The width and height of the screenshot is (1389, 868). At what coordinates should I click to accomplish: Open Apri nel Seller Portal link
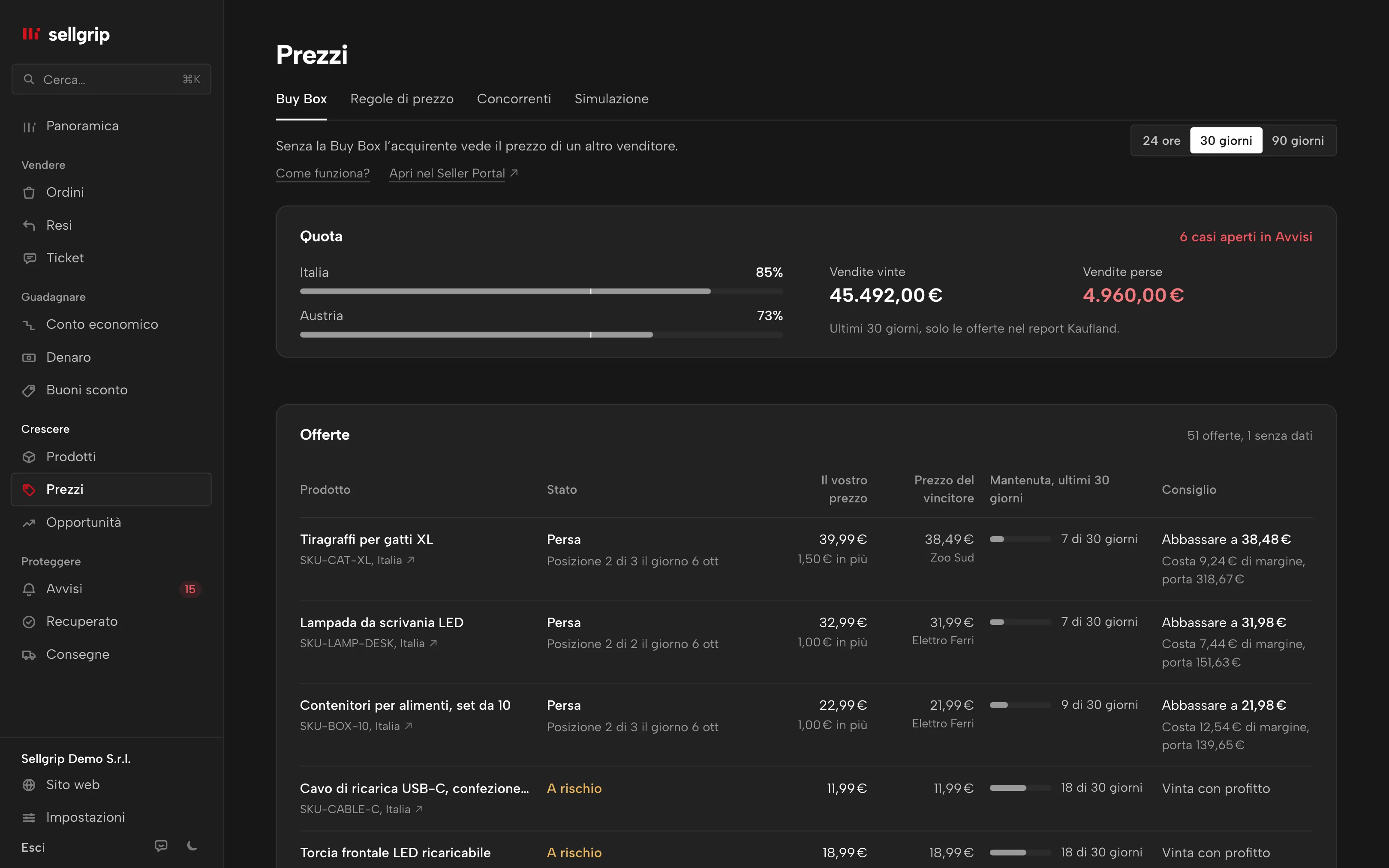(x=454, y=173)
